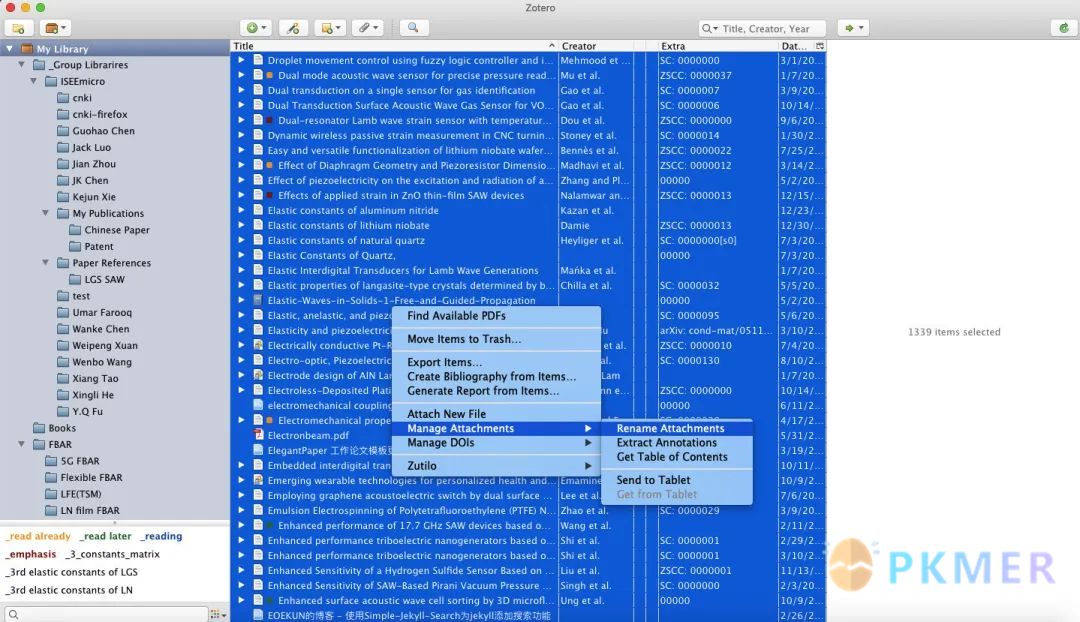Collapse the _Group Librarires collection
The height and width of the screenshot is (622, 1080).
(x=21, y=65)
